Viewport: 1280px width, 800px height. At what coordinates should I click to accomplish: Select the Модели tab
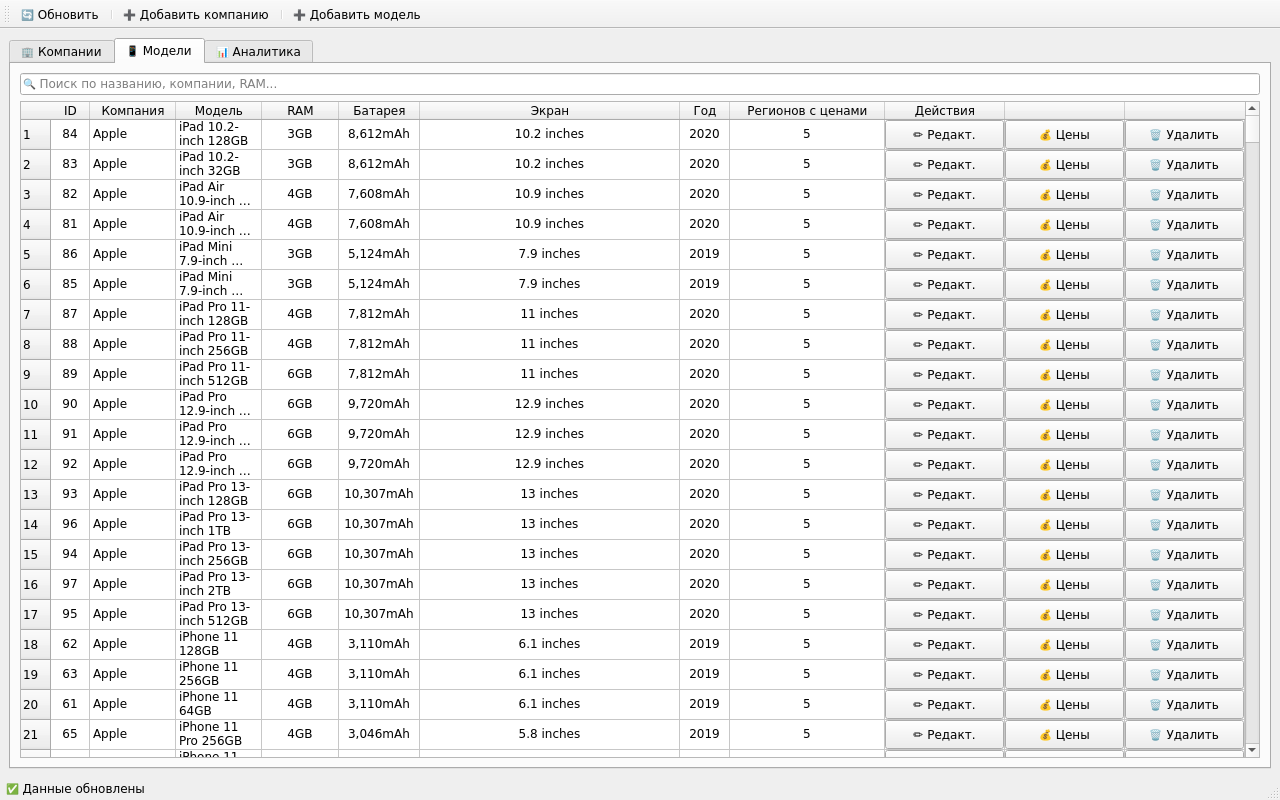[x=159, y=50]
